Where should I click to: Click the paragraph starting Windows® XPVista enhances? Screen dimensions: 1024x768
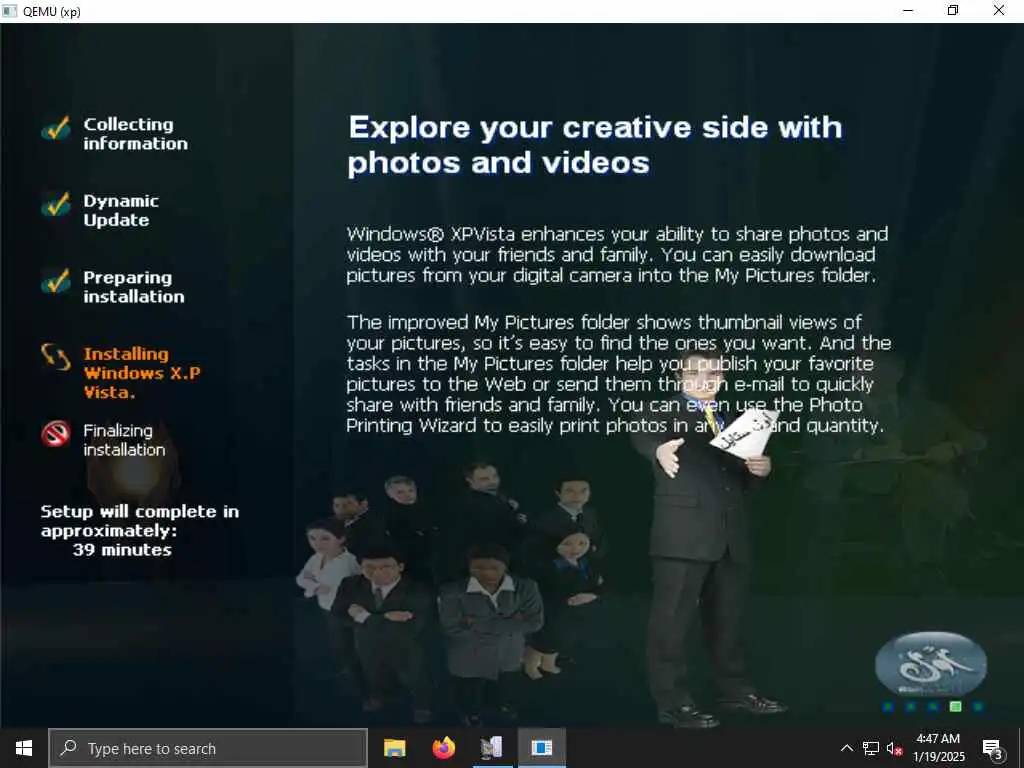[x=617, y=255]
